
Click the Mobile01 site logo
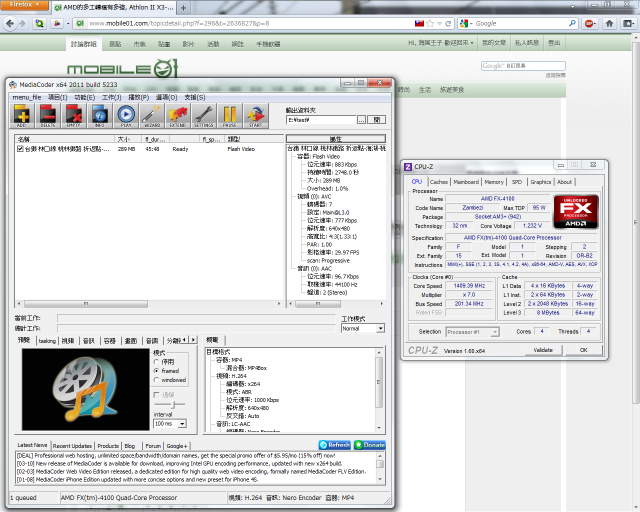click(x=122, y=68)
